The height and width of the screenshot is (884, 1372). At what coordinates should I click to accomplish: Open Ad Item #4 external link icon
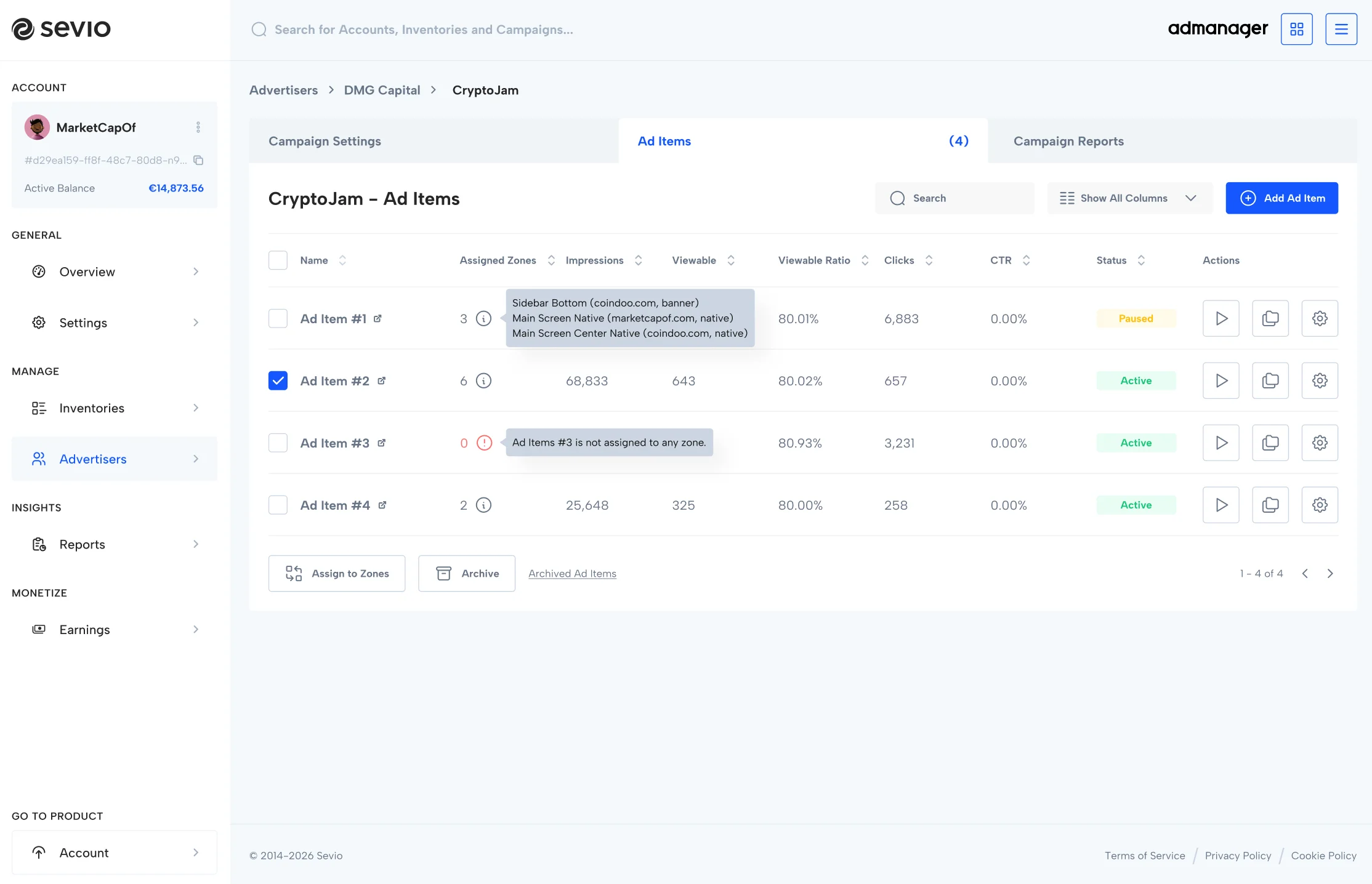tap(382, 505)
